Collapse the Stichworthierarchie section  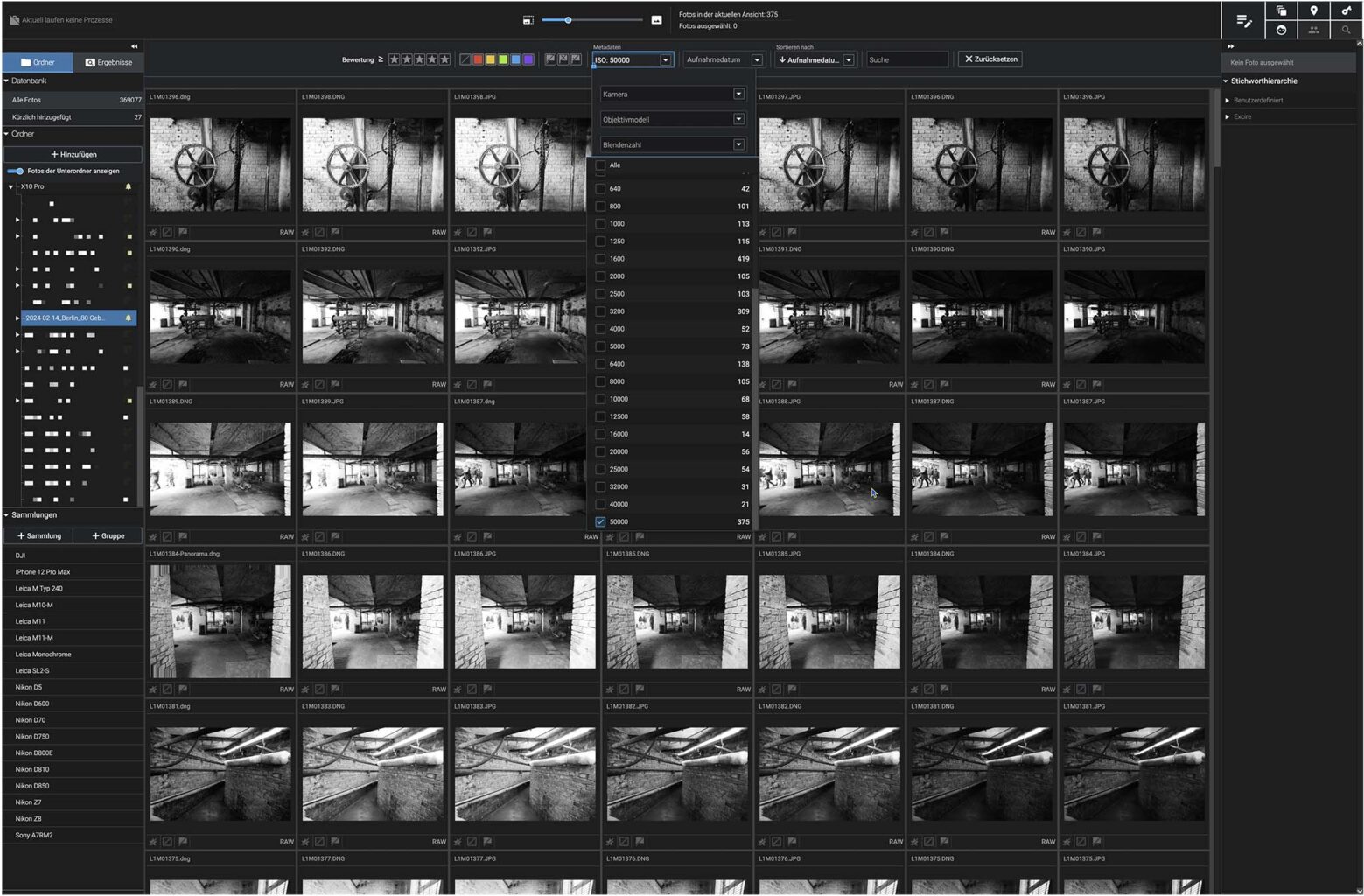[1226, 80]
